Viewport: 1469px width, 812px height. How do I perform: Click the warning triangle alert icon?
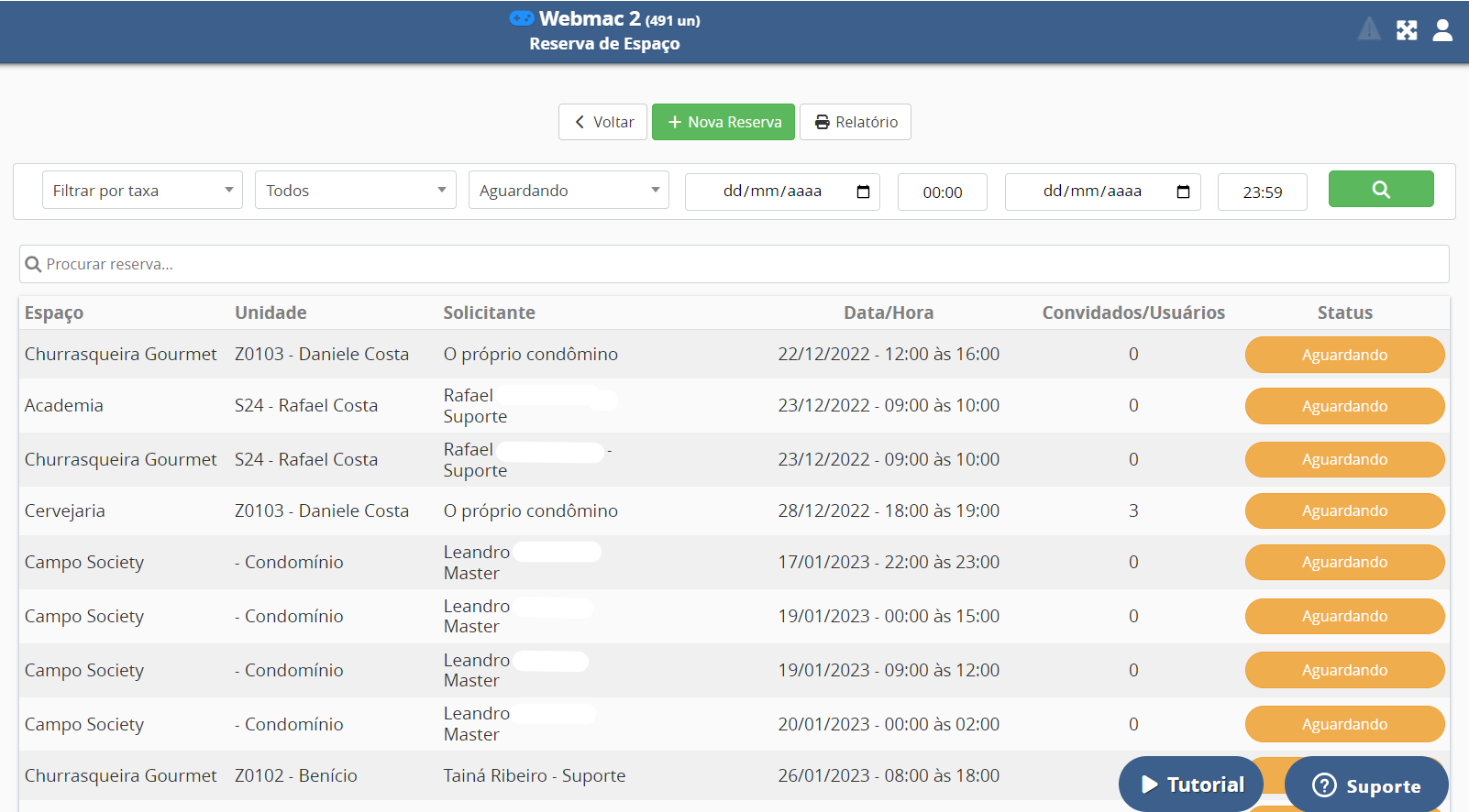tap(1369, 30)
